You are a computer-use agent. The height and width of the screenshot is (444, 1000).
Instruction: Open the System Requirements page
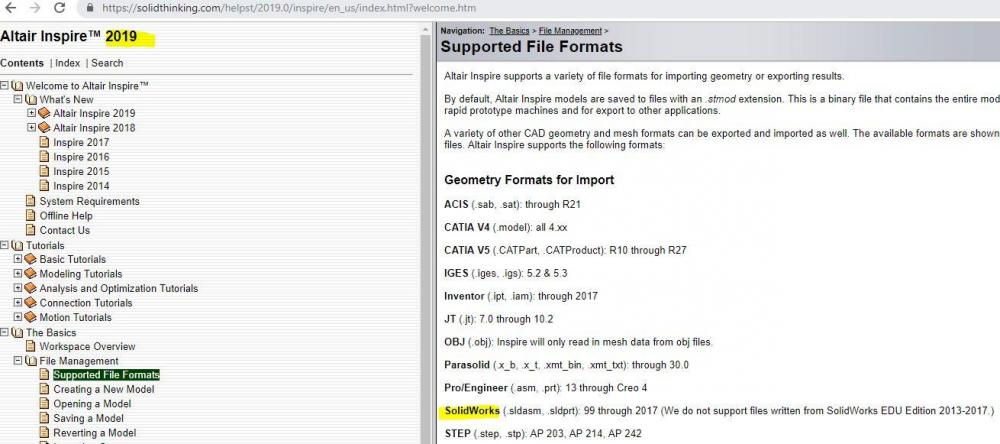(89, 201)
